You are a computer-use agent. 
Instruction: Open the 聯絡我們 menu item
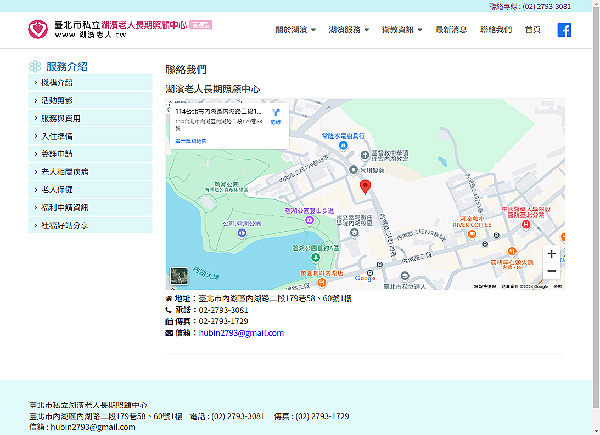coord(496,29)
